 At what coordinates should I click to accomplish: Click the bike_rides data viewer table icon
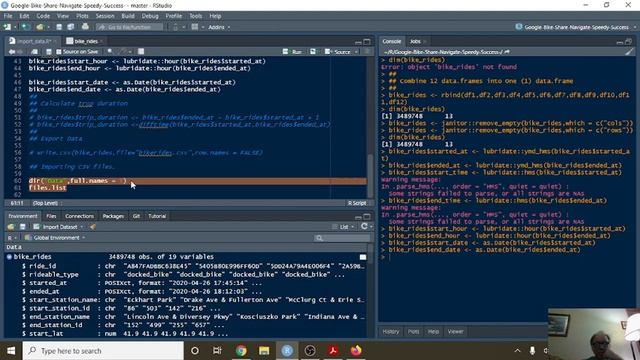point(362,257)
